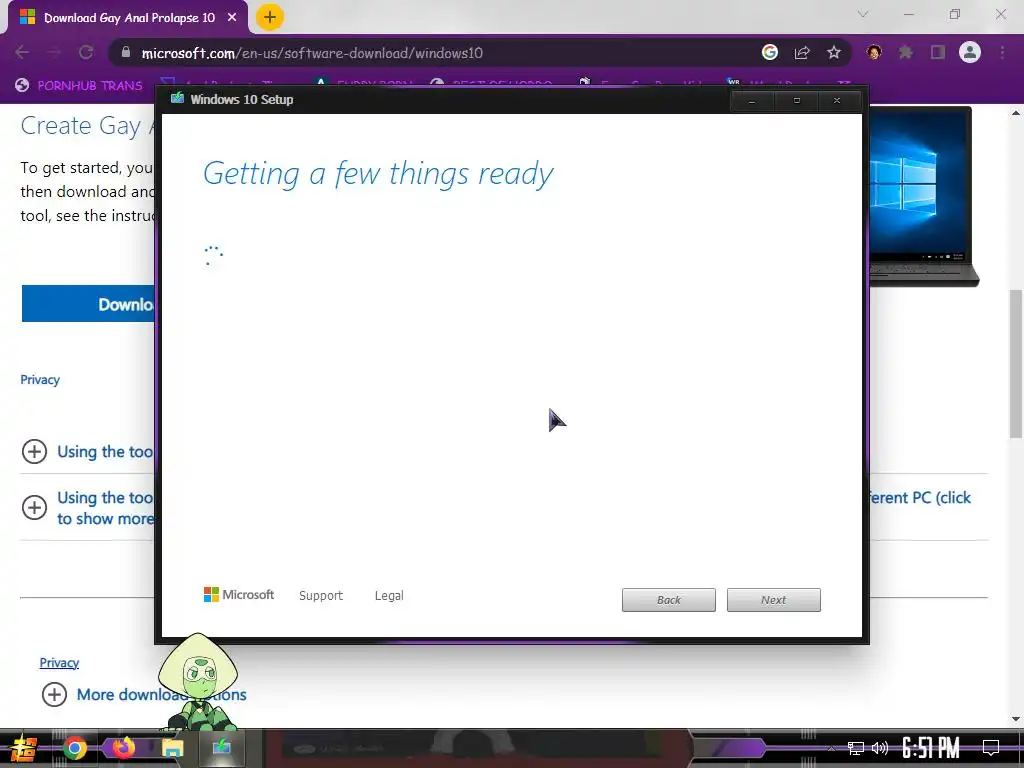This screenshot has height=768, width=1024.
Task: Click the new tab plus button in Chrome
Action: coord(270,17)
